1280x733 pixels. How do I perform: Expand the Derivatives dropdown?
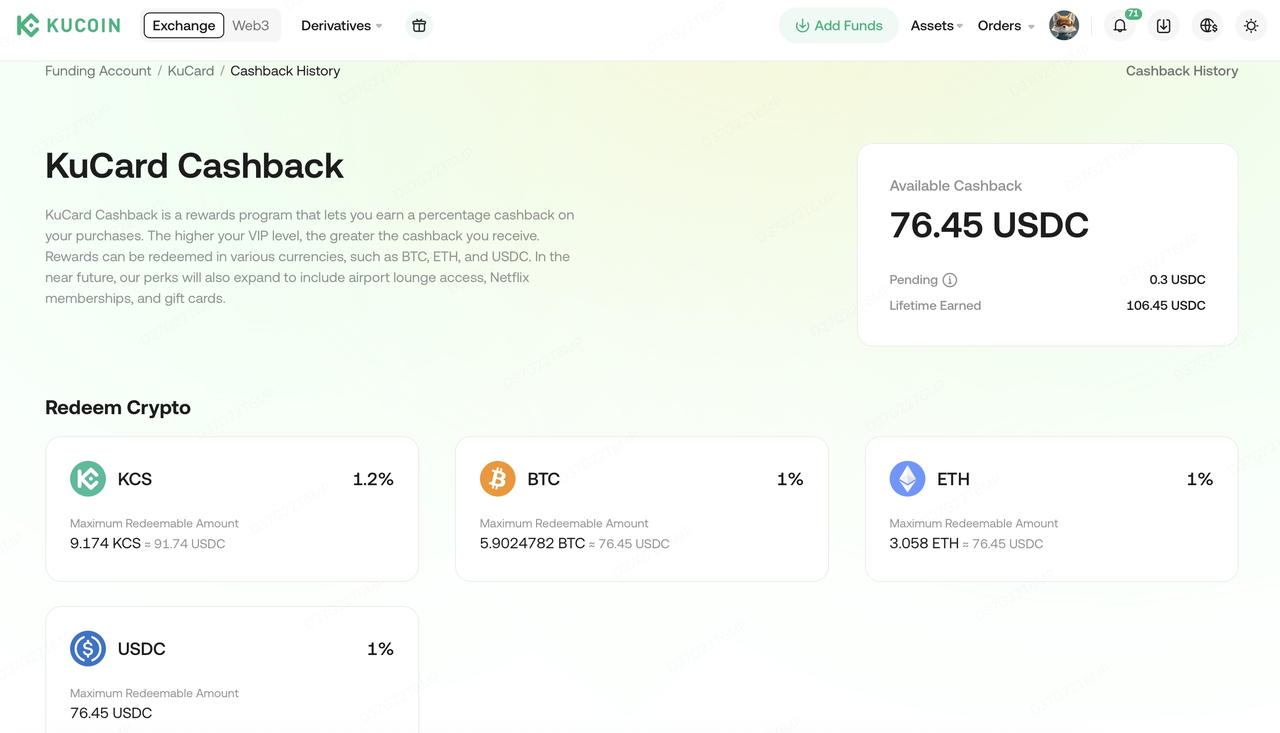341,26
